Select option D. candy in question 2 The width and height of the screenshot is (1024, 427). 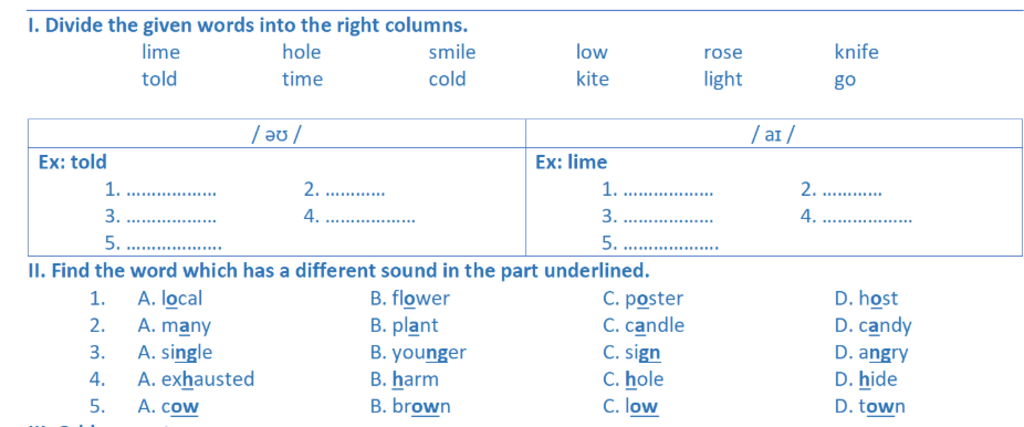(x=872, y=325)
